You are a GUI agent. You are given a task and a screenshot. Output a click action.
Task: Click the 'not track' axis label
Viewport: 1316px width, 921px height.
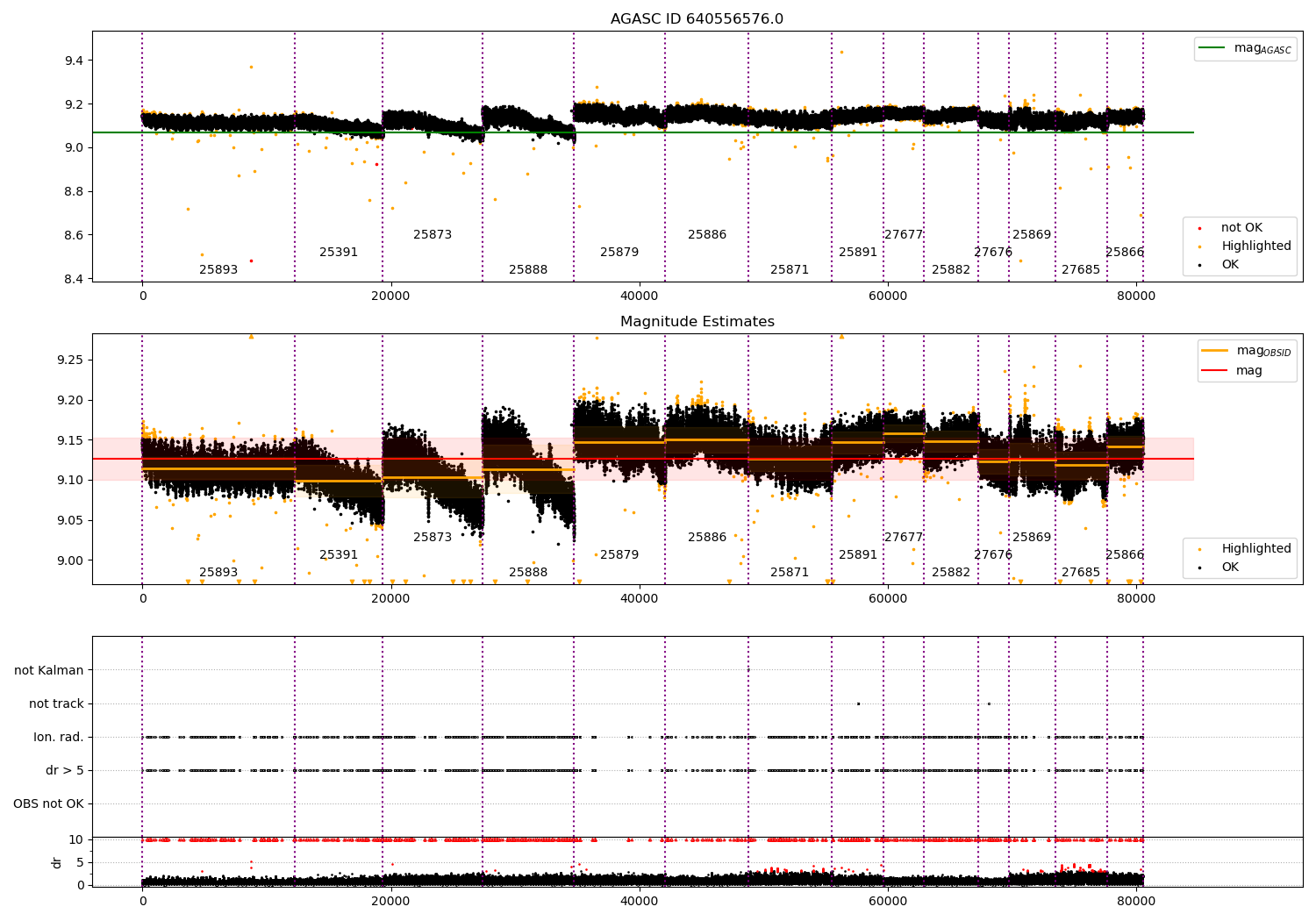(x=56, y=704)
